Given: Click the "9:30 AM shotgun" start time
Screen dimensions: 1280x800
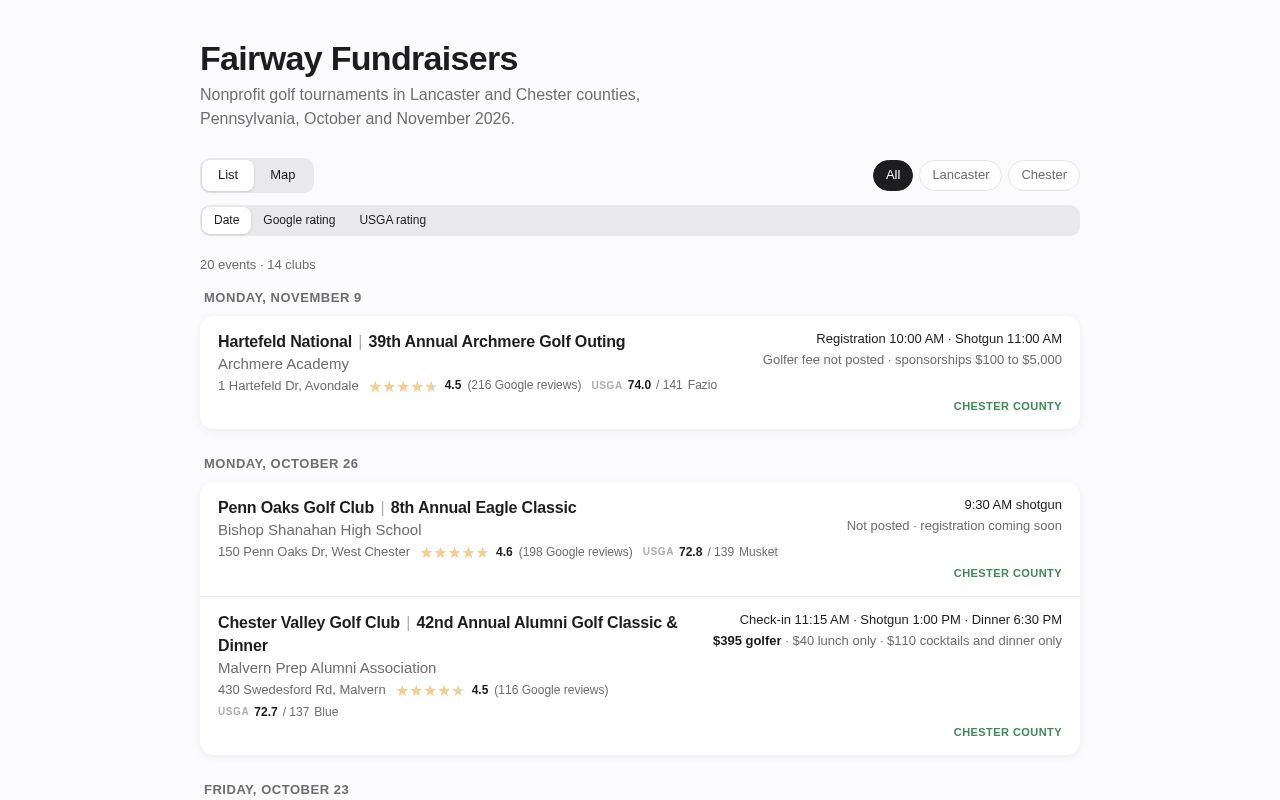Looking at the screenshot, I should (x=1013, y=505).
